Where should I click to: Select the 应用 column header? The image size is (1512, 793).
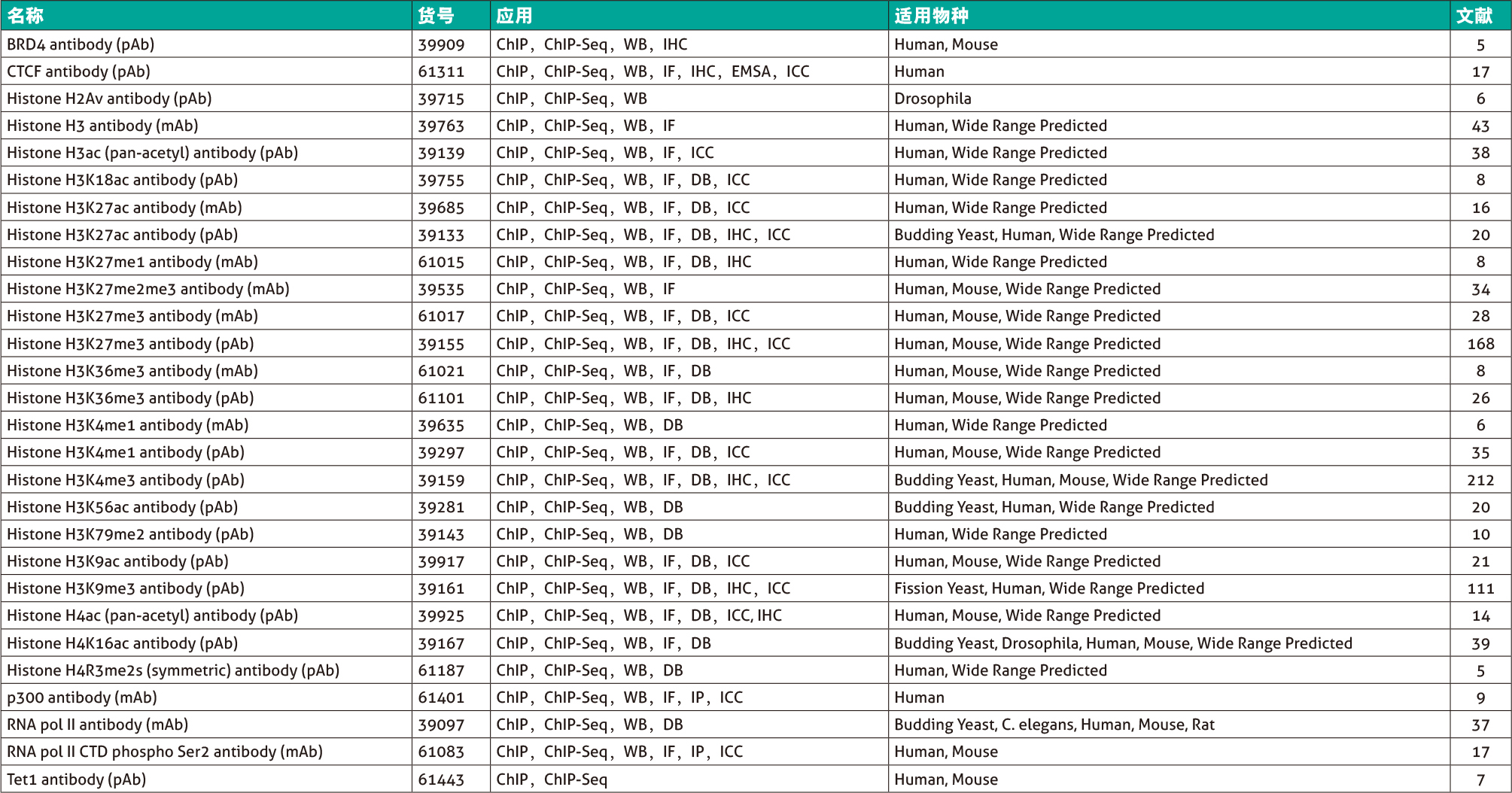click(514, 15)
